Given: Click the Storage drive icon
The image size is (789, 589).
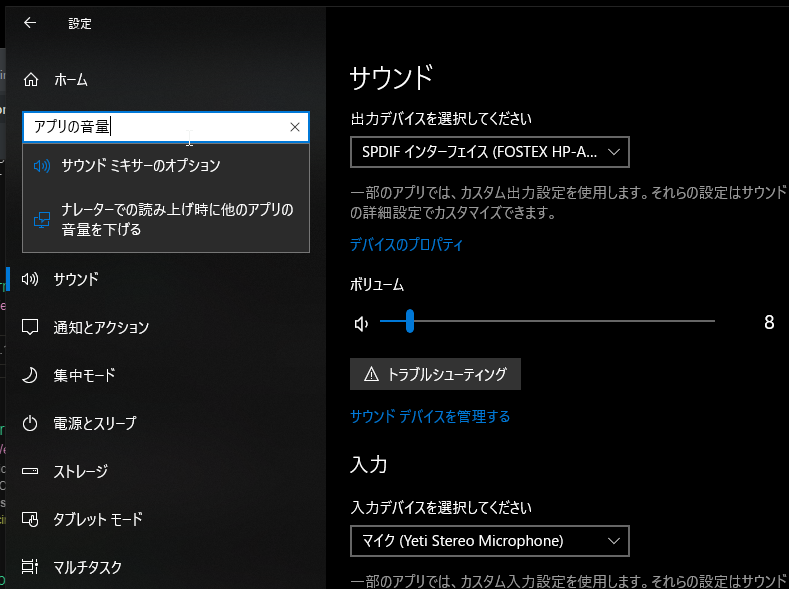Looking at the screenshot, I should [x=31, y=471].
